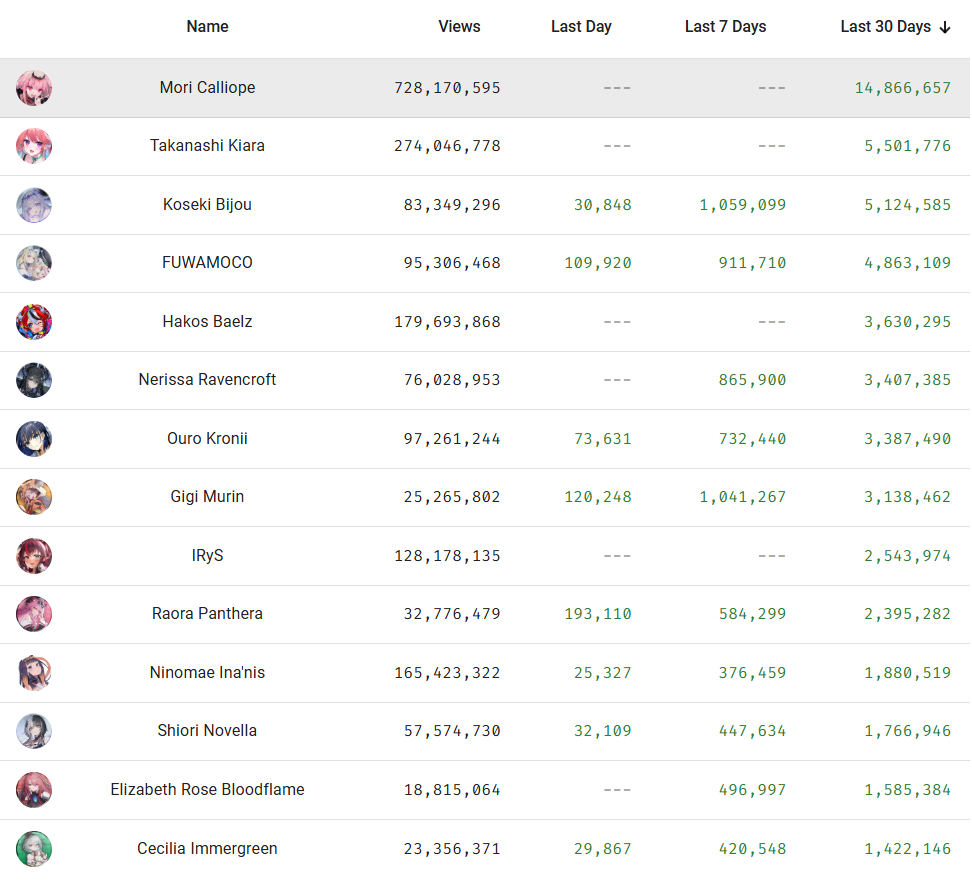Sort by the Last 7 Days column

pyautogui.click(x=725, y=27)
